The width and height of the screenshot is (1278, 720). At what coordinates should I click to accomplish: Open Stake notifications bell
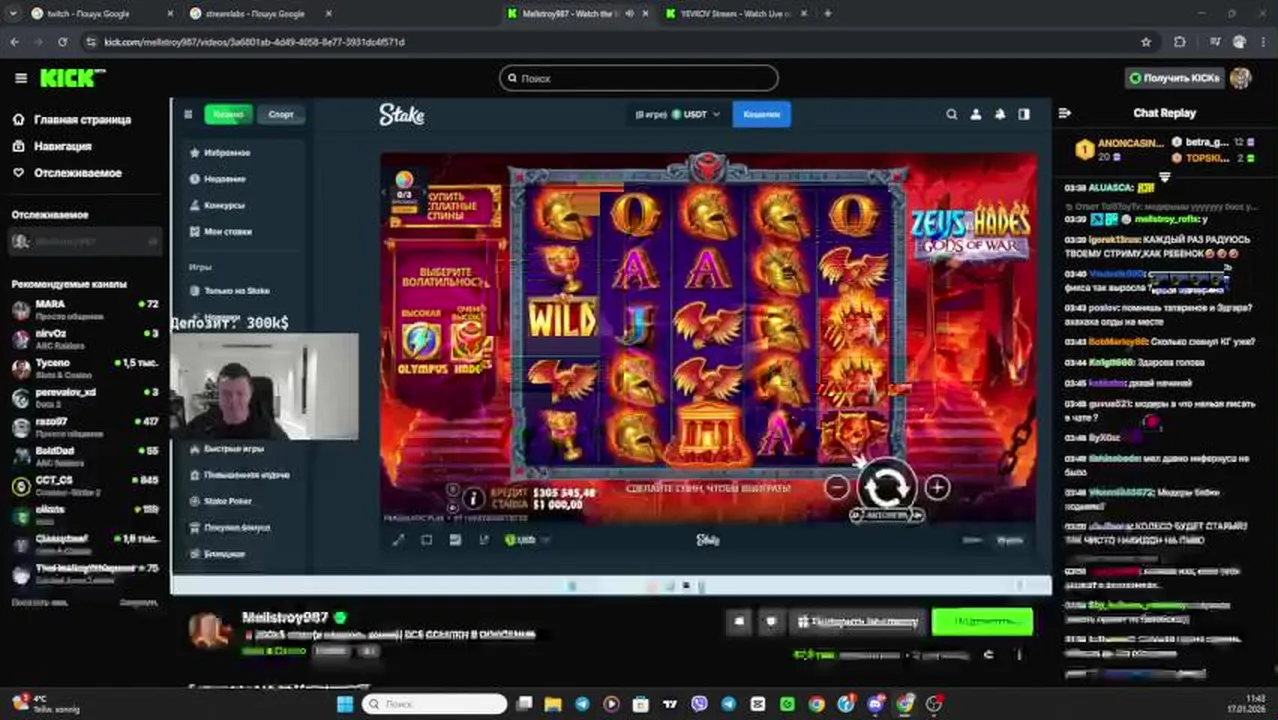click(1000, 115)
